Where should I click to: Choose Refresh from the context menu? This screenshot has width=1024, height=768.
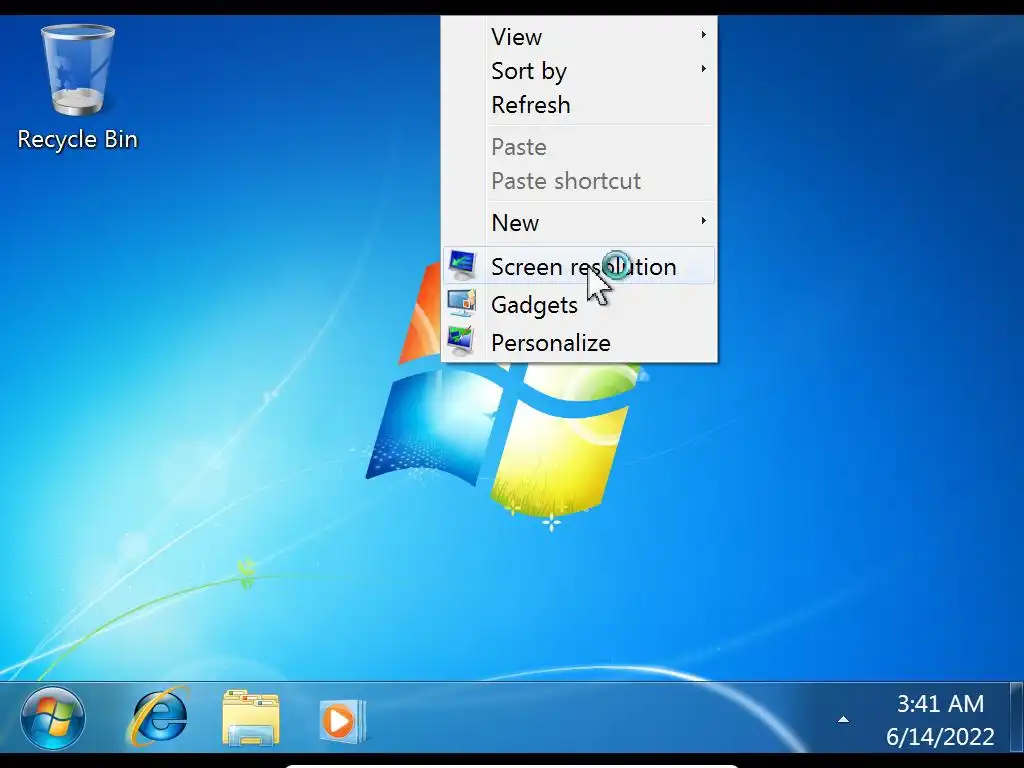coord(579,104)
